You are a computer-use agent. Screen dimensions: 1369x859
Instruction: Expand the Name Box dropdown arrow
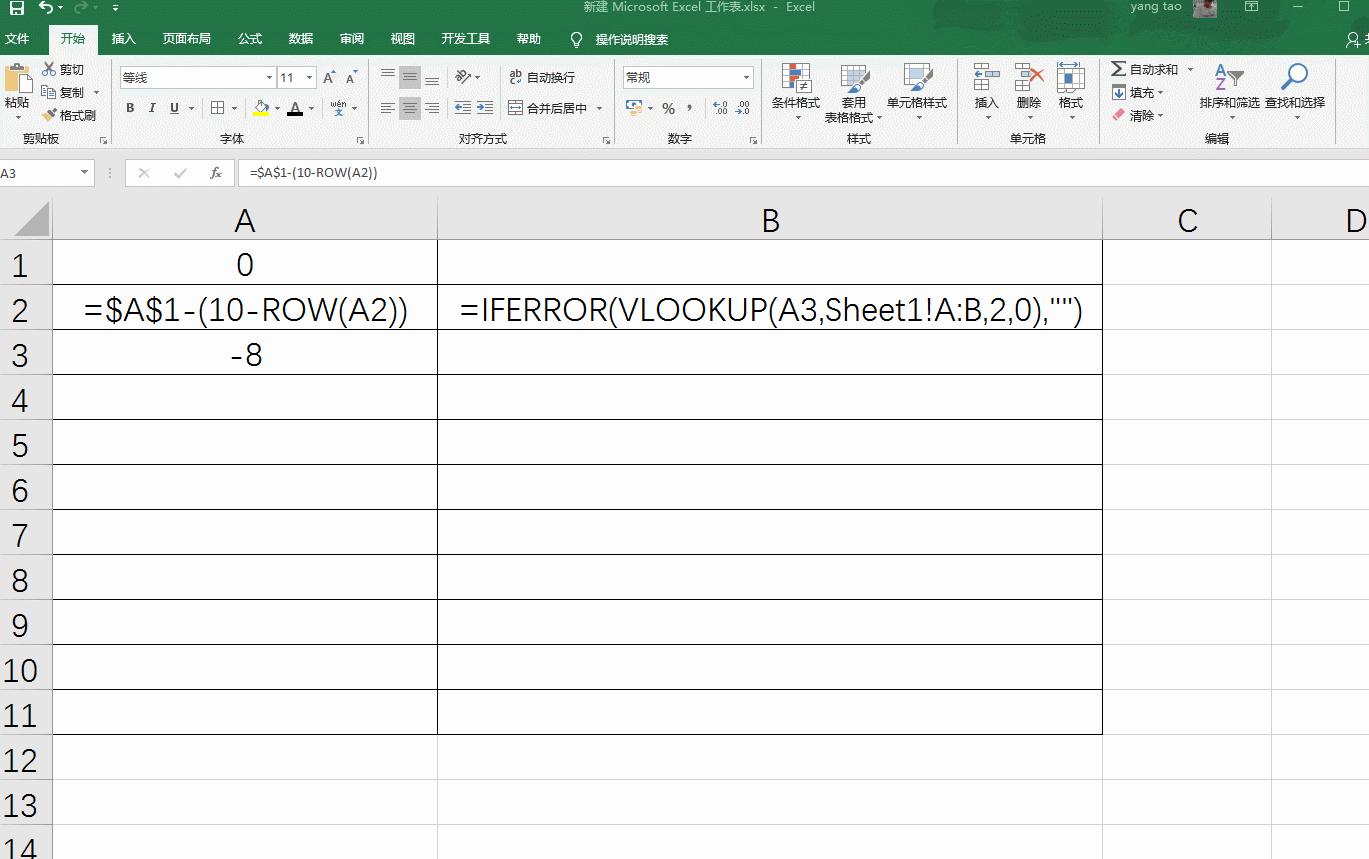(85, 173)
